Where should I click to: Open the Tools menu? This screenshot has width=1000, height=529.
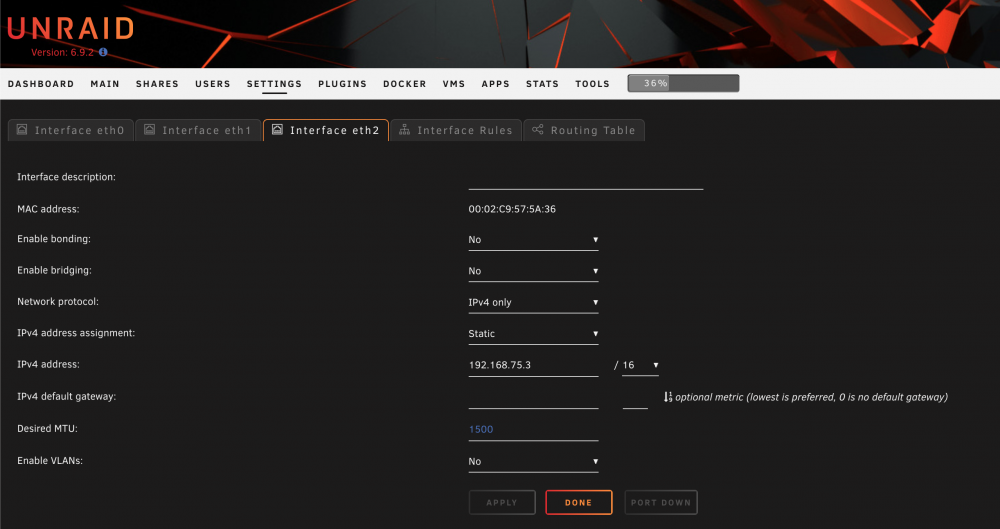[x=592, y=84]
